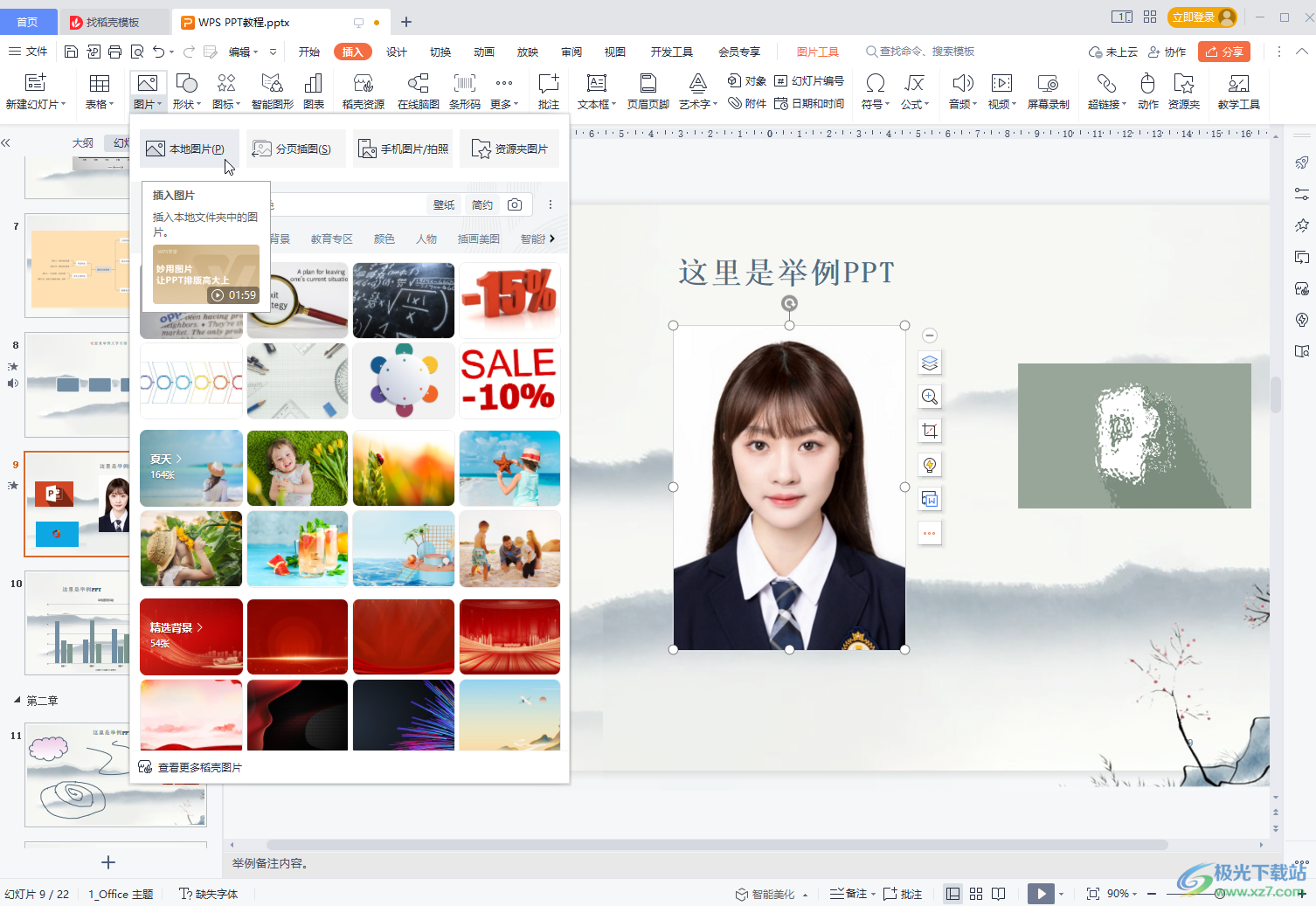The width and height of the screenshot is (1316, 906).
Task: Click the save icon in quick toolbar
Action: (72, 52)
